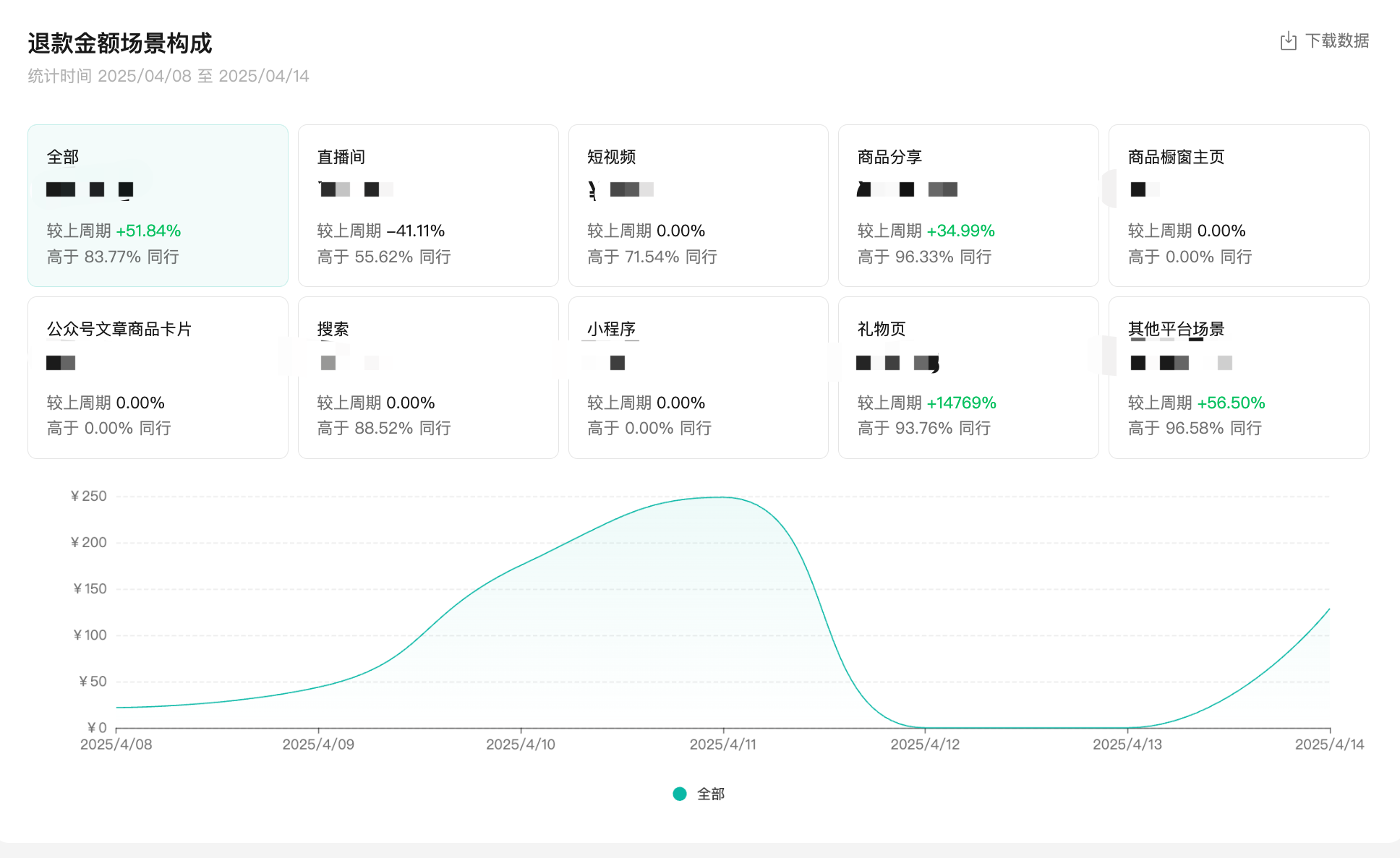This screenshot has width=1400, height=858.
Task: Select the 小程序 scenario card
Action: (x=698, y=377)
